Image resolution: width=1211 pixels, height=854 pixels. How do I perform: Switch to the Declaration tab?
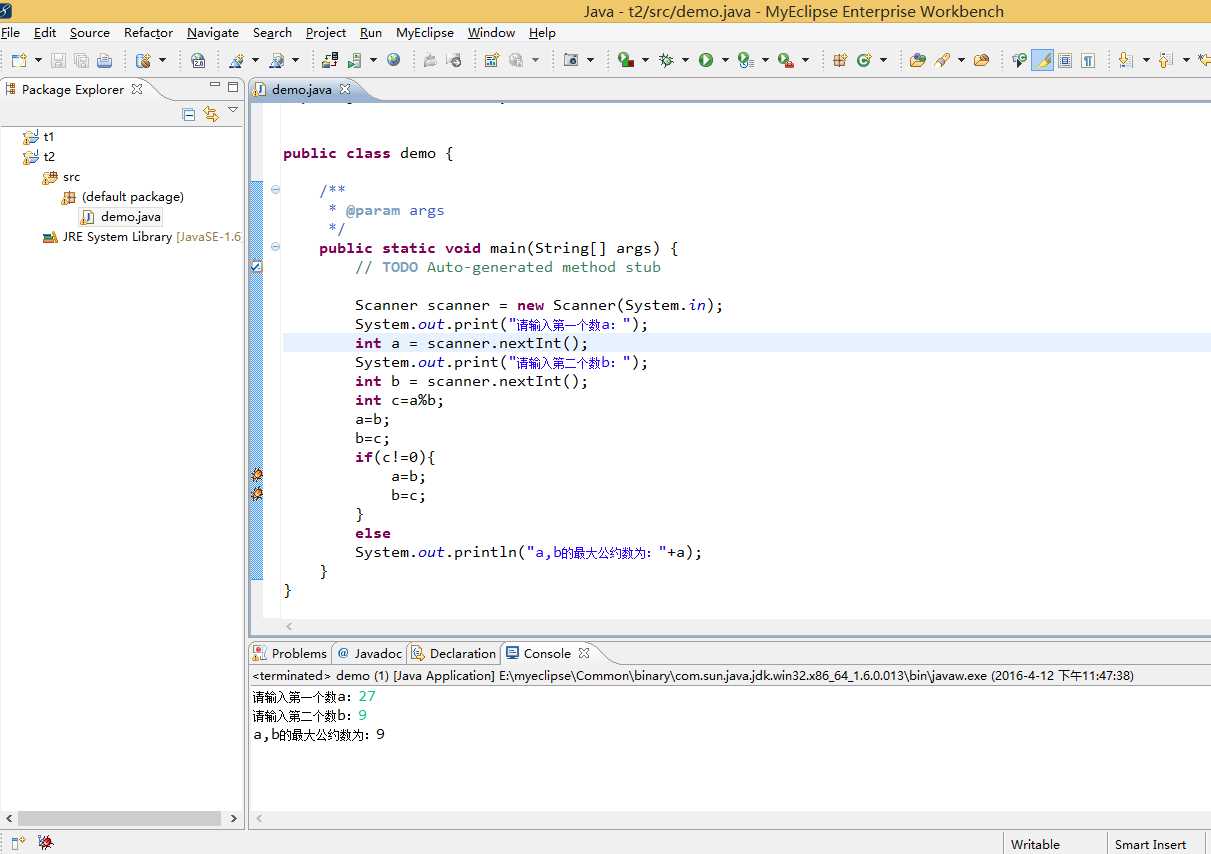coord(453,653)
